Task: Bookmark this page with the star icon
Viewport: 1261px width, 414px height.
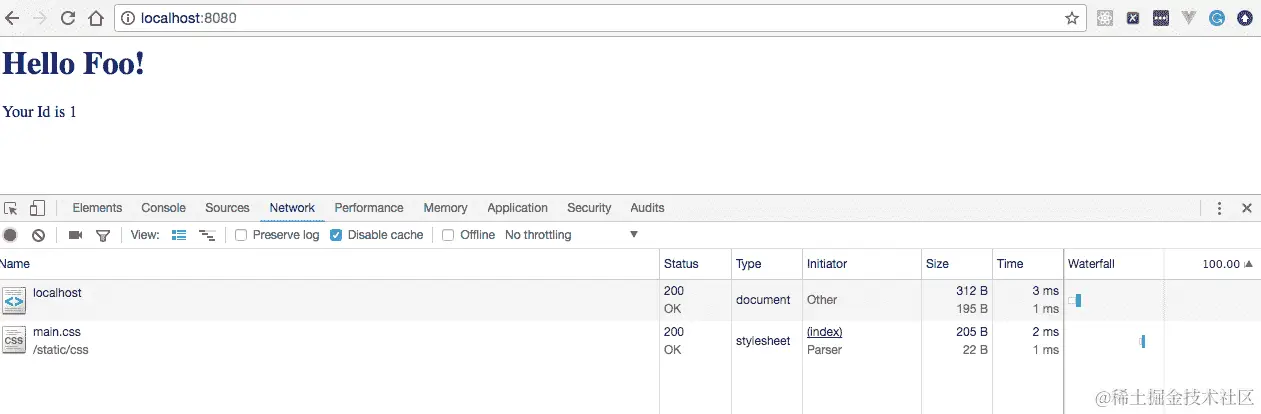Action: [1071, 18]
